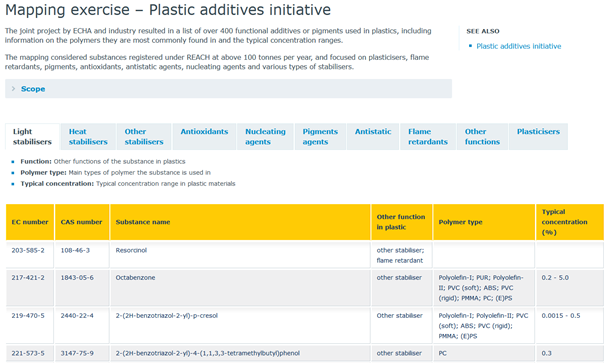Select EC number 219-470-5 cell
605x363 pixels.
pos(30,326)
